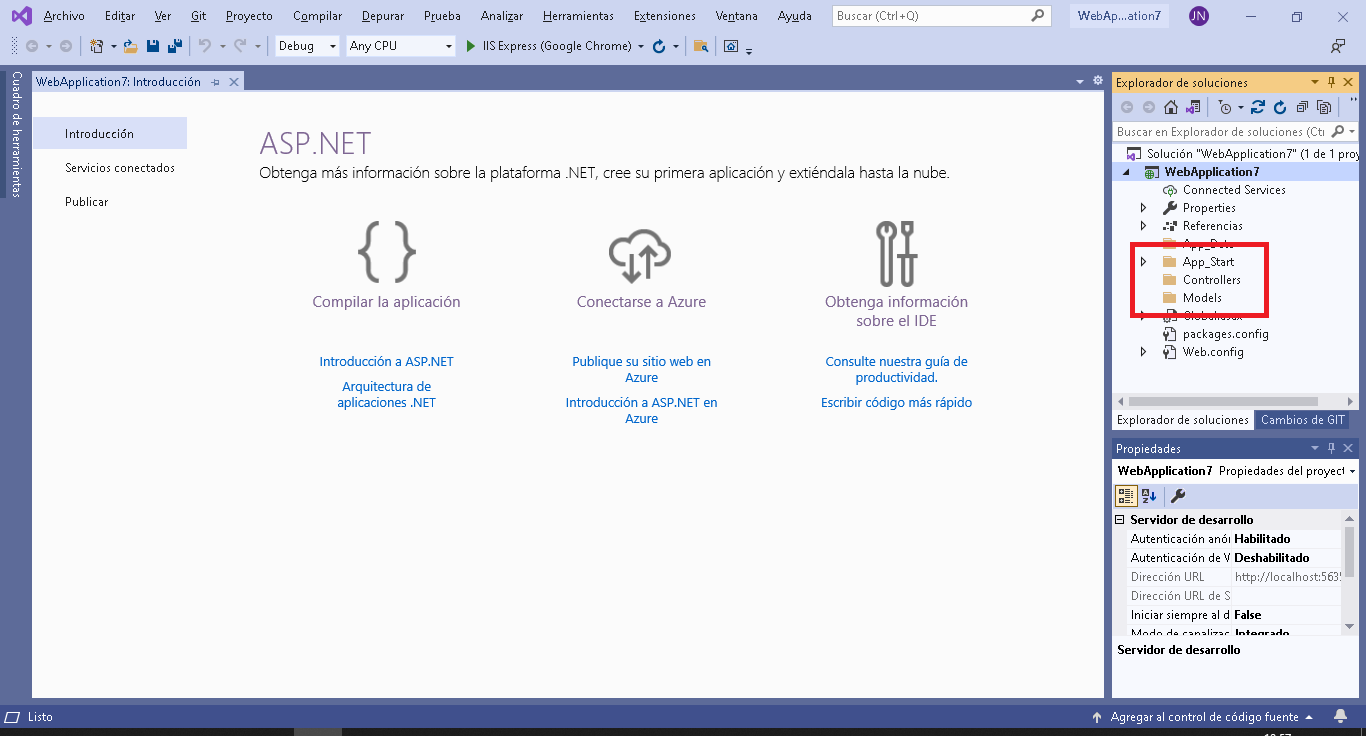Open the Herramientas menu

pos(578,16)
